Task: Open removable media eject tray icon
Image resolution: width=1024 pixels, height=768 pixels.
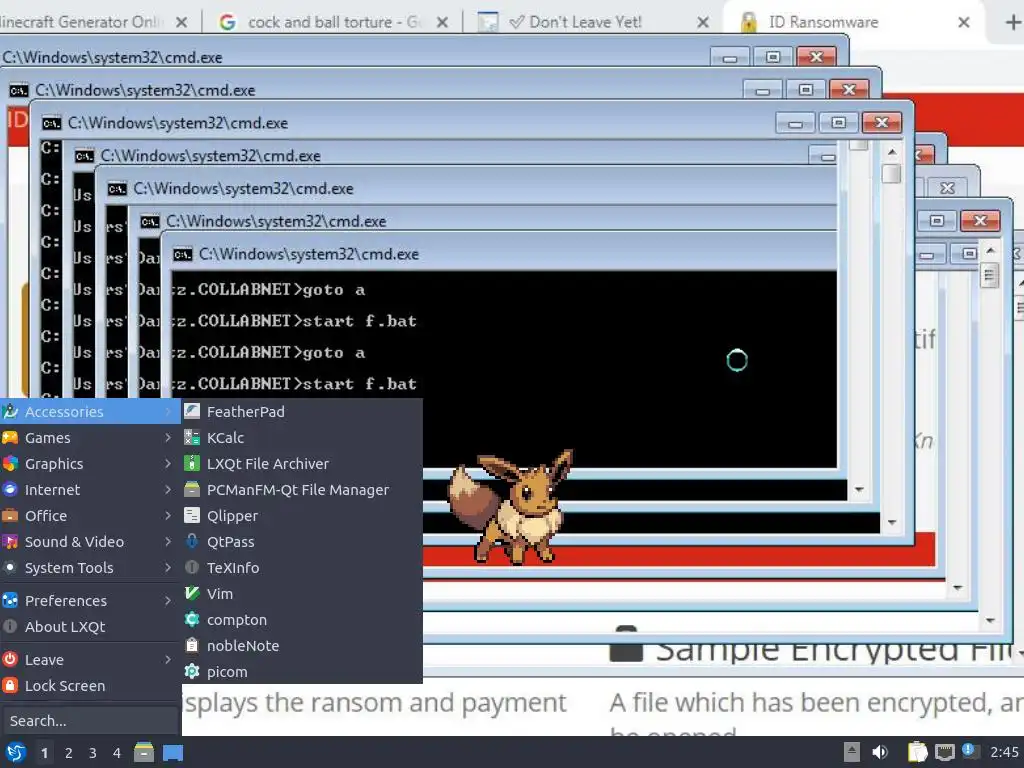Action: tap(852, 752)
